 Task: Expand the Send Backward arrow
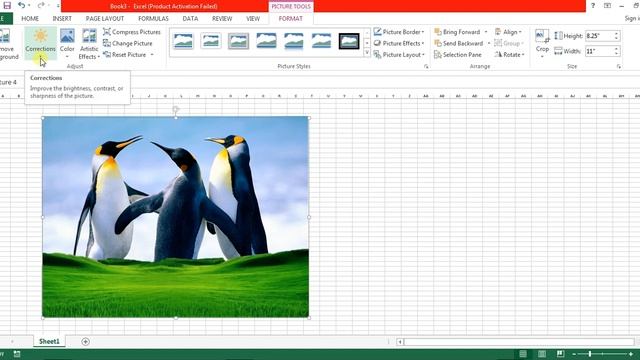point(489,43)
